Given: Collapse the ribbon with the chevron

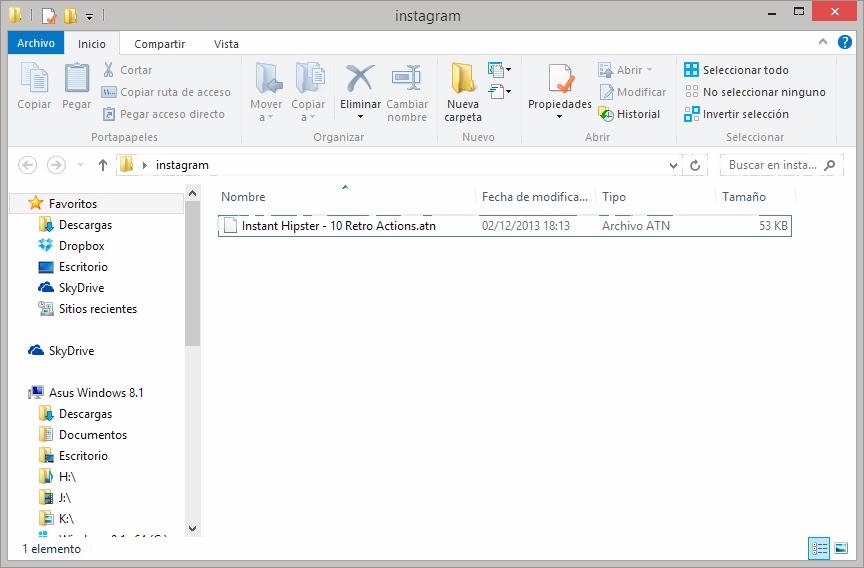Looking at the screenshot, I should tap(823, 42).
